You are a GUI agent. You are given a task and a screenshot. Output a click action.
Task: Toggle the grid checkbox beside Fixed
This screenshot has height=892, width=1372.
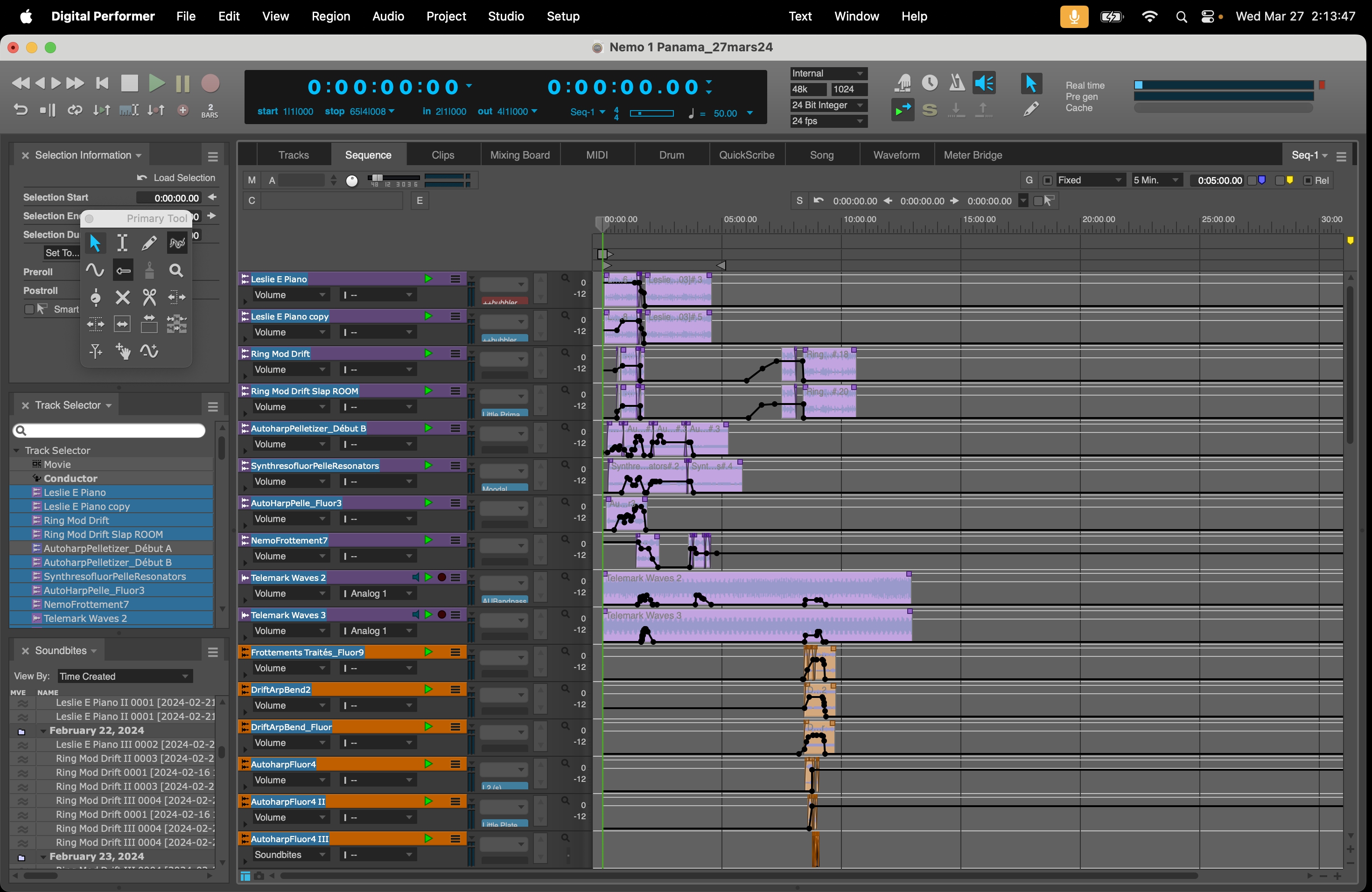click(1048, 181)
